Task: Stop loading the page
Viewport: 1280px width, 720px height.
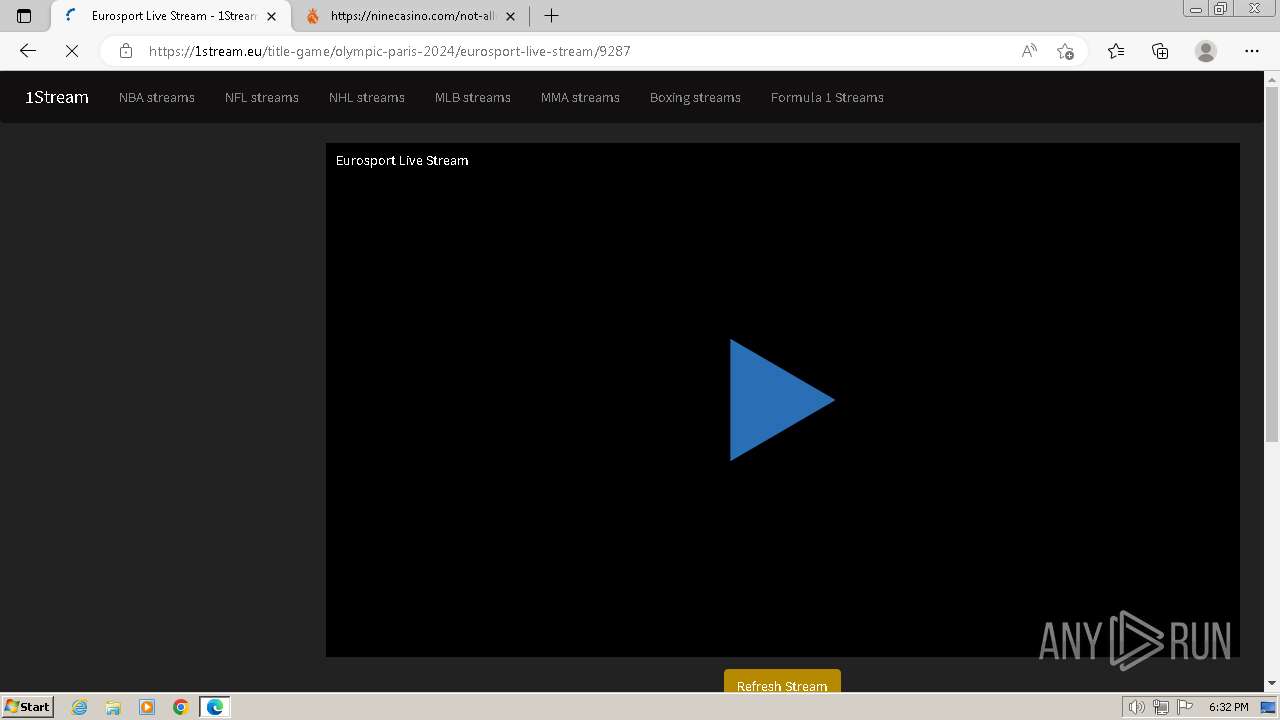Action: [72, 51]
